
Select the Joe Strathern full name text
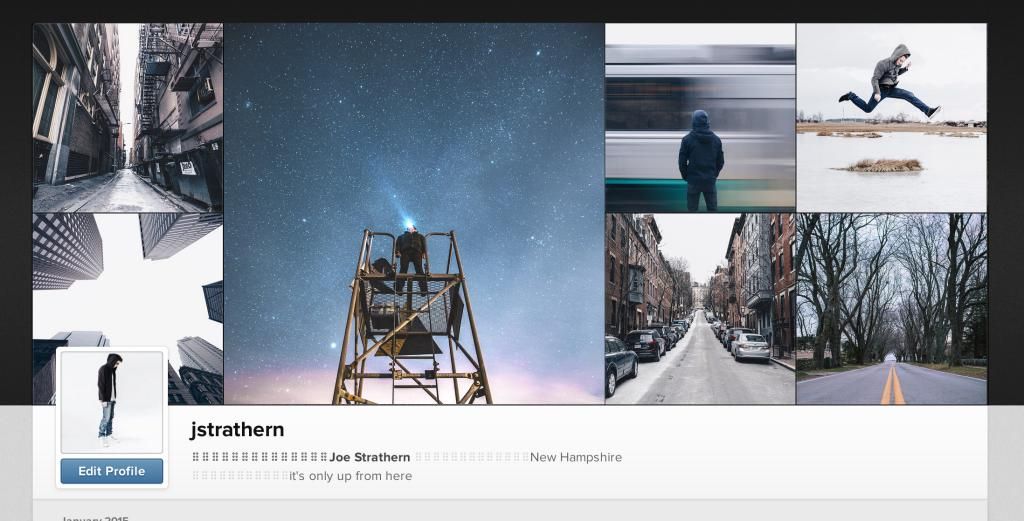[x=370, y=457]
